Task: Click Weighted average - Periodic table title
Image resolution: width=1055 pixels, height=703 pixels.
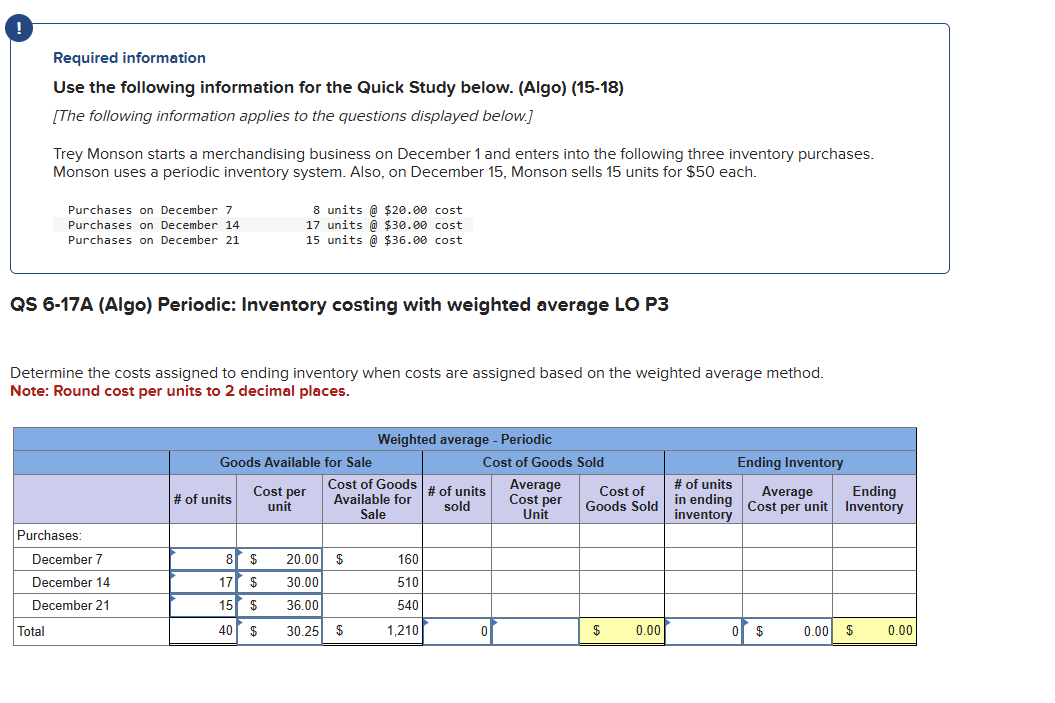Action: pos(464,439)
